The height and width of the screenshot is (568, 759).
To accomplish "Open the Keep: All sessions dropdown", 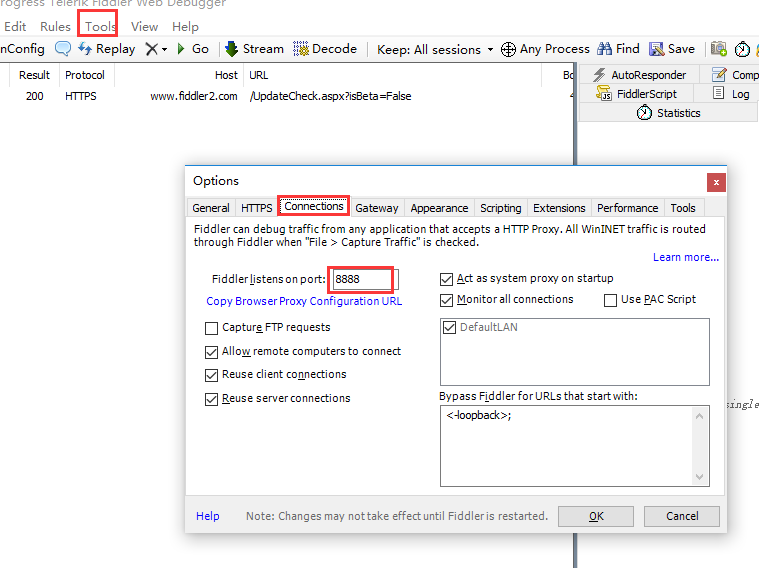I will 435,49.
